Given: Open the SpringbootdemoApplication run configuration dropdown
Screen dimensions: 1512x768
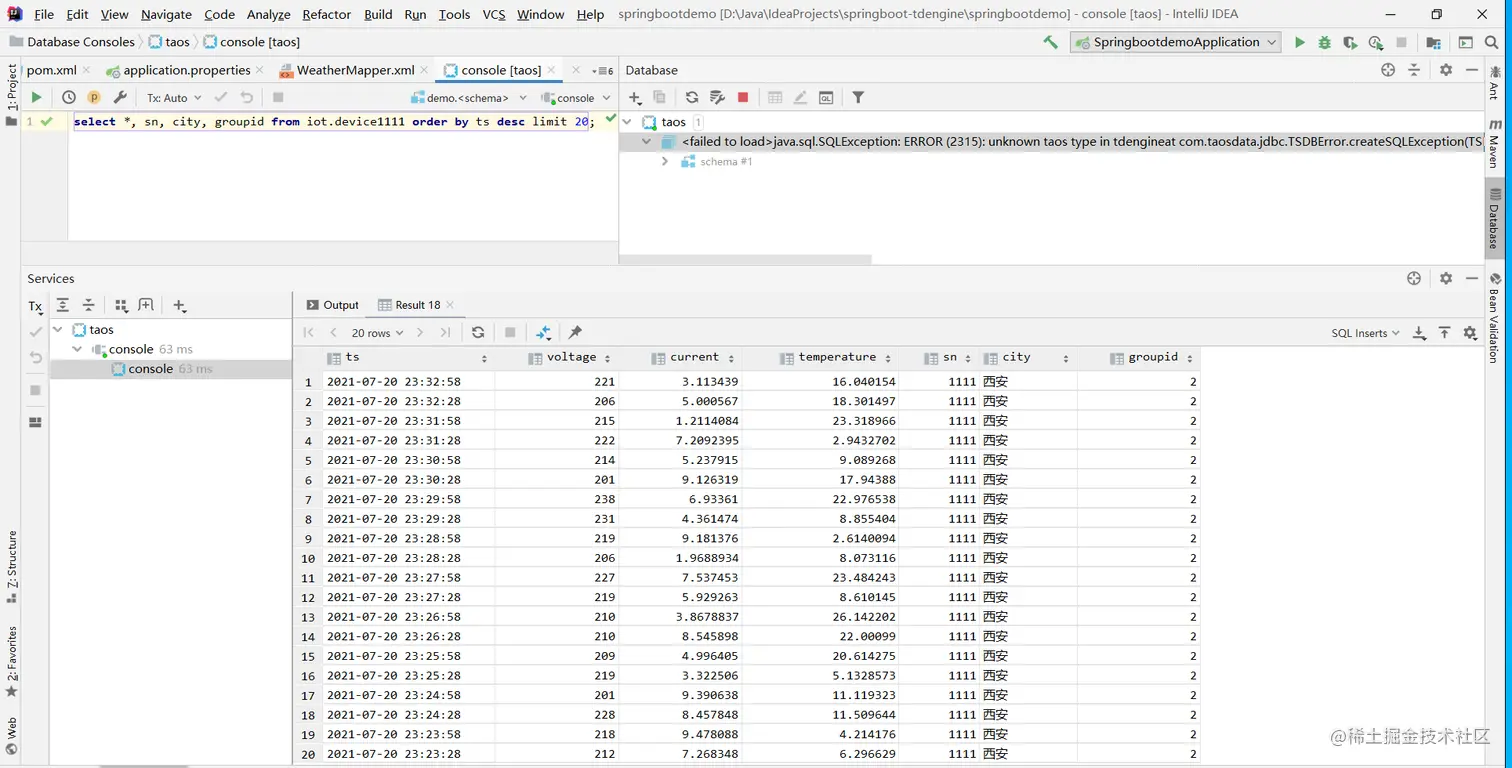Looking at the screenshot, I should [1175, 42].
